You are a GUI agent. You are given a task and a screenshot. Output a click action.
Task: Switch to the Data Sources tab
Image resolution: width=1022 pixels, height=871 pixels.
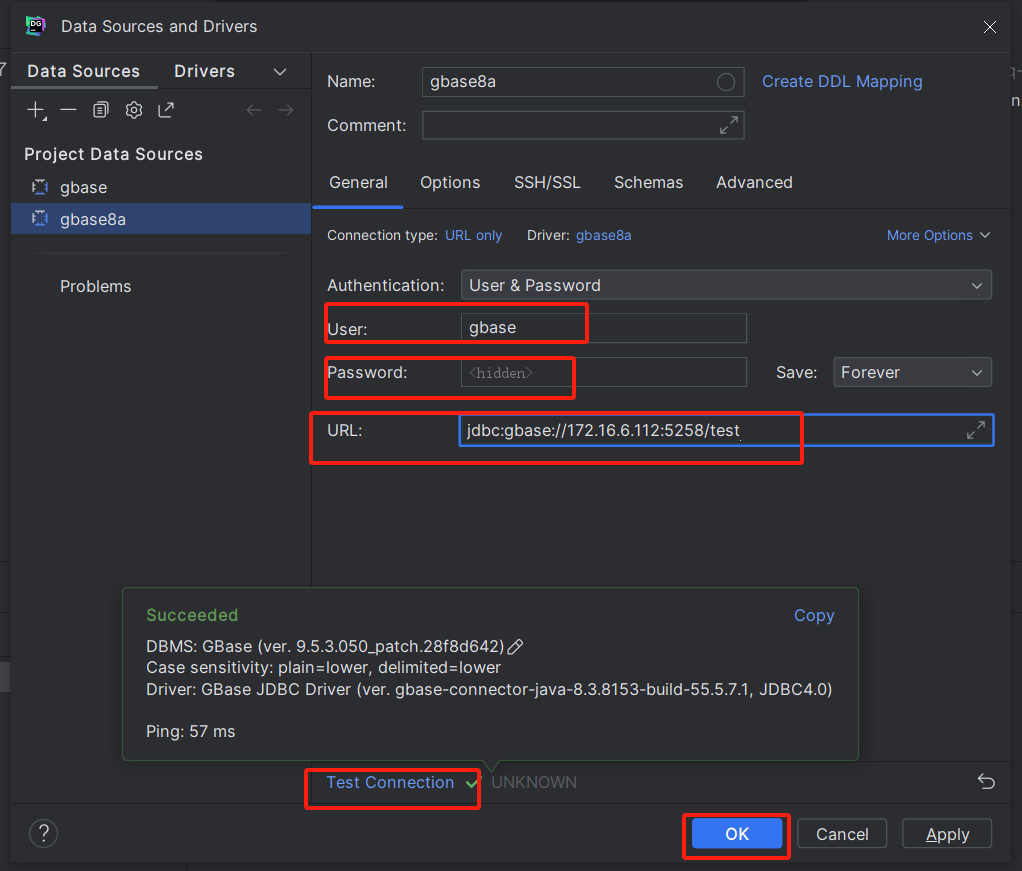(x=83, y=71)
